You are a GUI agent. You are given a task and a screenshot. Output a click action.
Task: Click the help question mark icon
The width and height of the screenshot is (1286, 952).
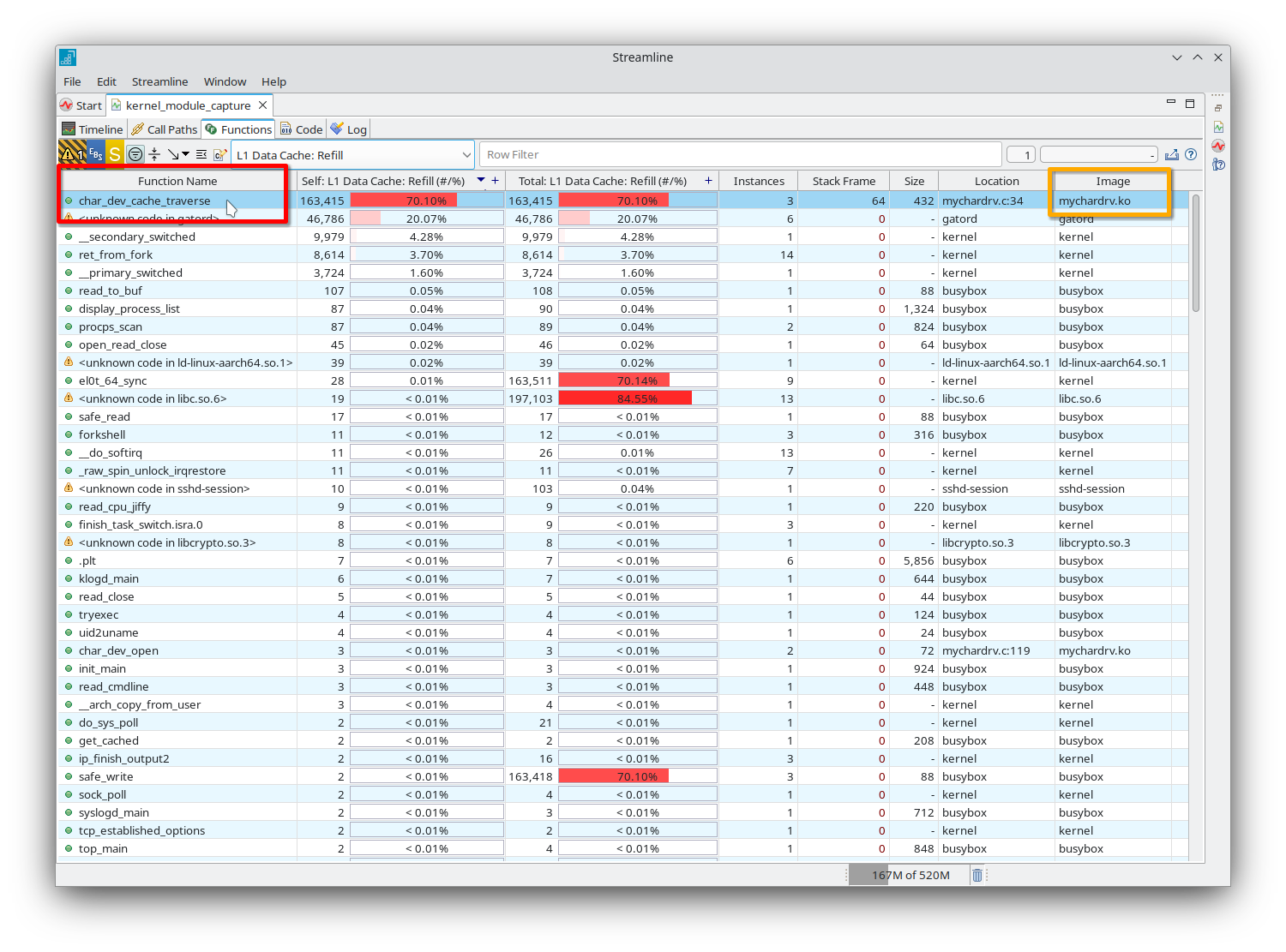pyautogui.click(x=1192, y=154)
